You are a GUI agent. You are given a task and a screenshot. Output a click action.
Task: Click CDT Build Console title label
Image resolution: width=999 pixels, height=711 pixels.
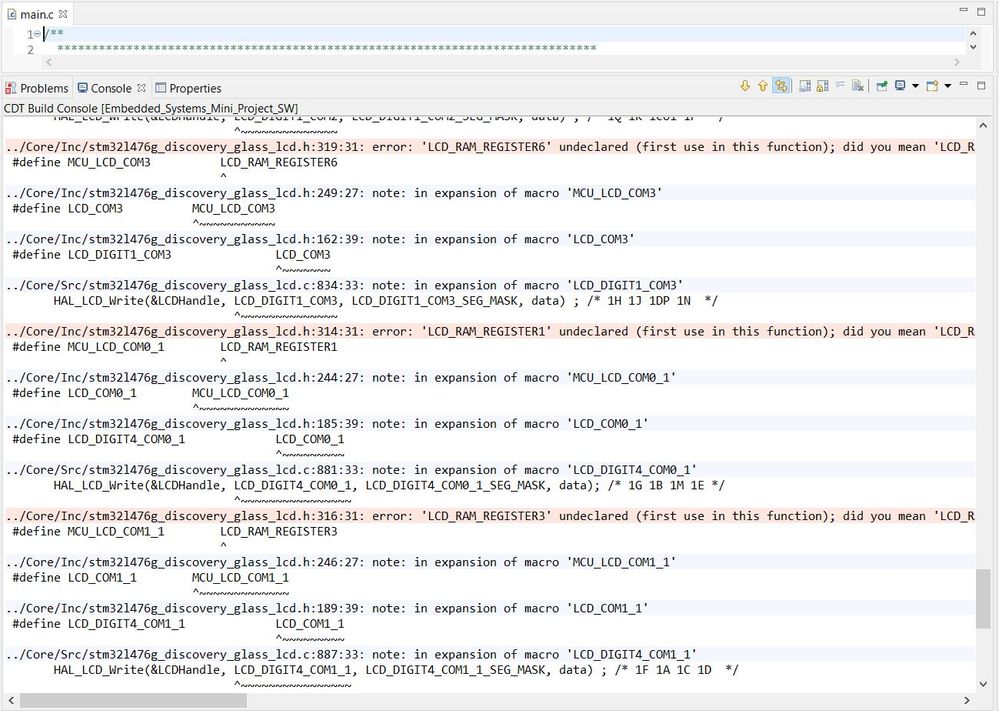[150, 108]
